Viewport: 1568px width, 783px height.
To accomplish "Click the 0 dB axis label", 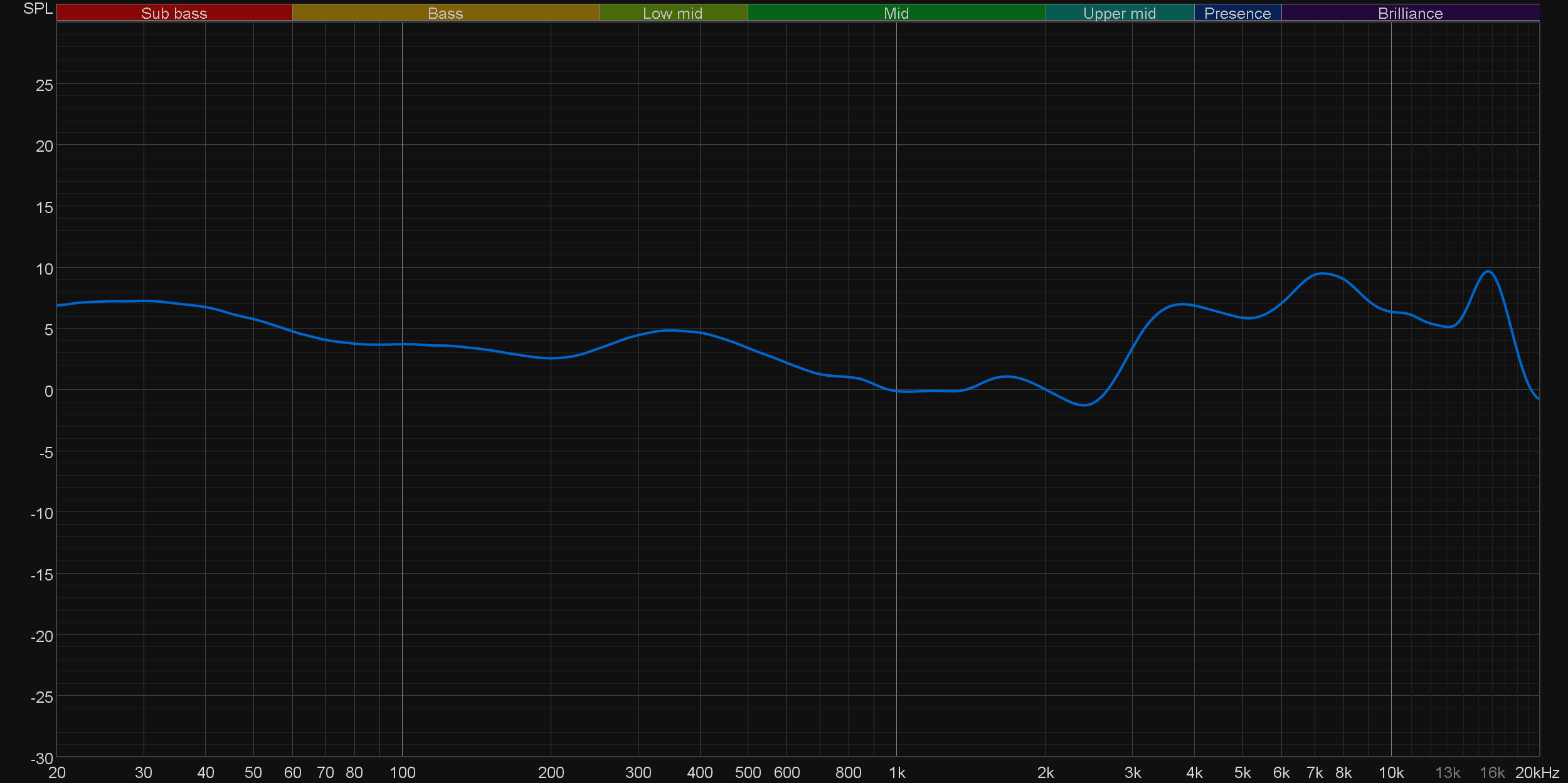I will coord(48,392).
